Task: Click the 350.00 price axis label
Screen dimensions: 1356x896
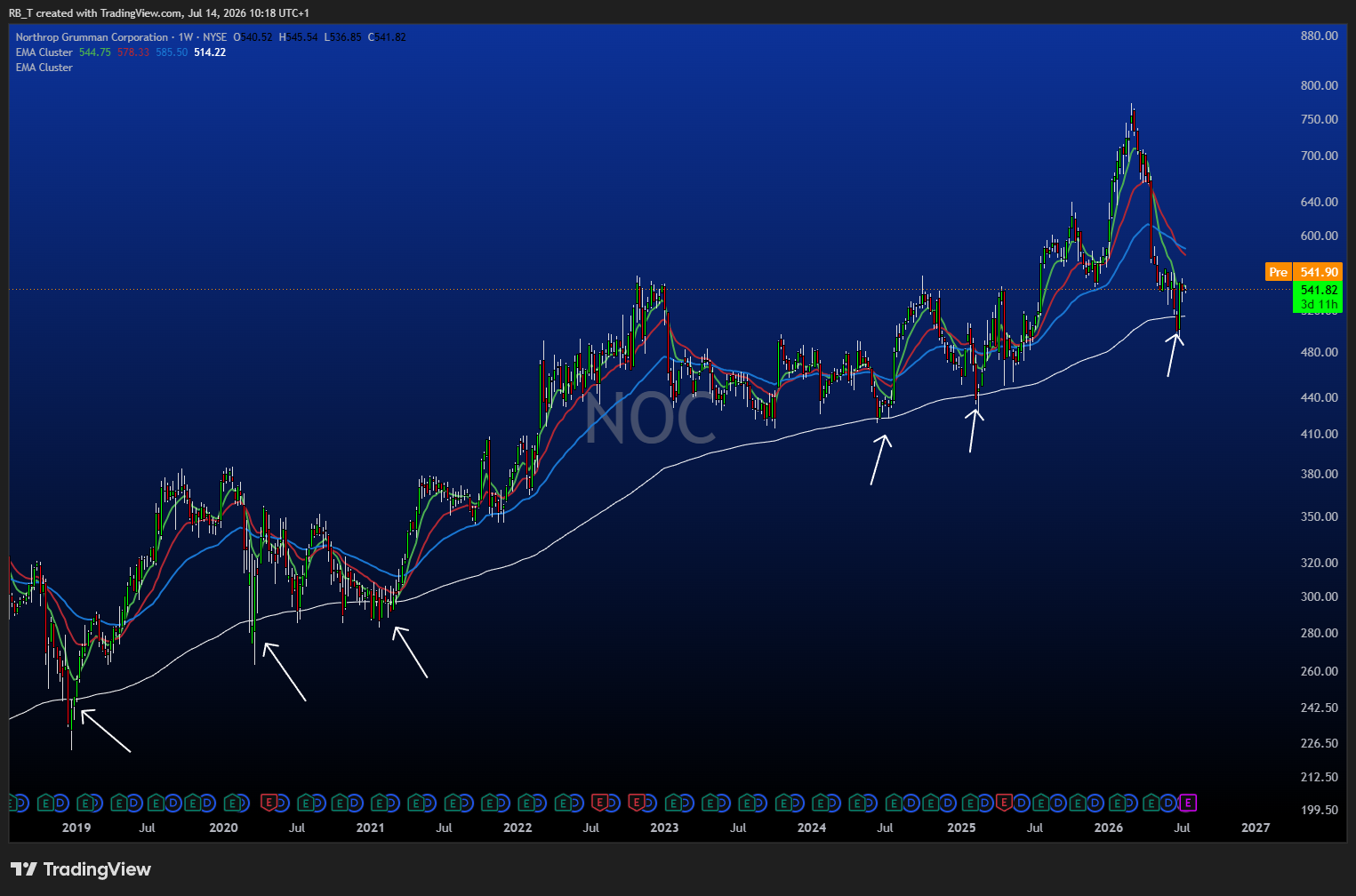Action: (1319, 517)
